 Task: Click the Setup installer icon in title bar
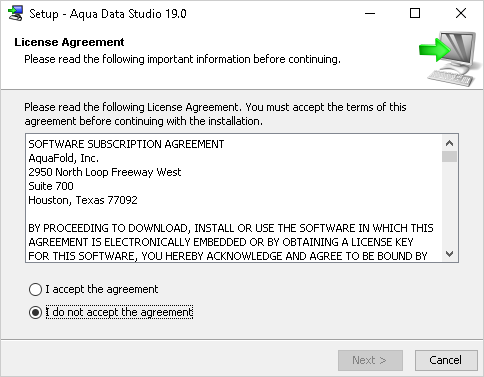(x=15, y=14)
